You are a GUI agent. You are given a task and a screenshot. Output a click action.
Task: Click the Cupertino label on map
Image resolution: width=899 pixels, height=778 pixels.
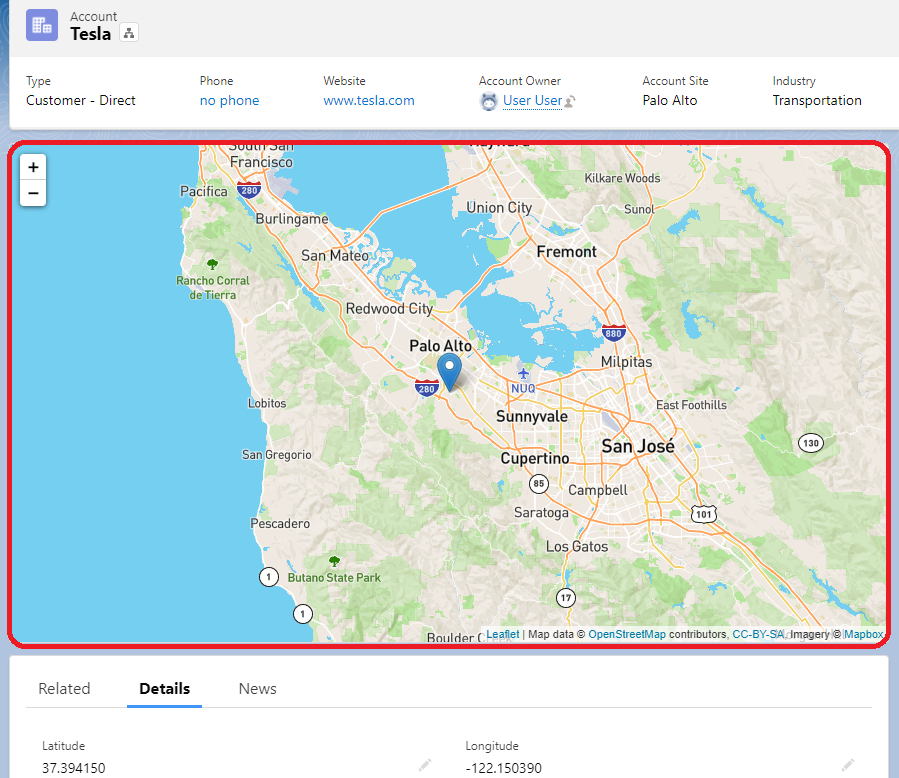click(x=534, y=459)
